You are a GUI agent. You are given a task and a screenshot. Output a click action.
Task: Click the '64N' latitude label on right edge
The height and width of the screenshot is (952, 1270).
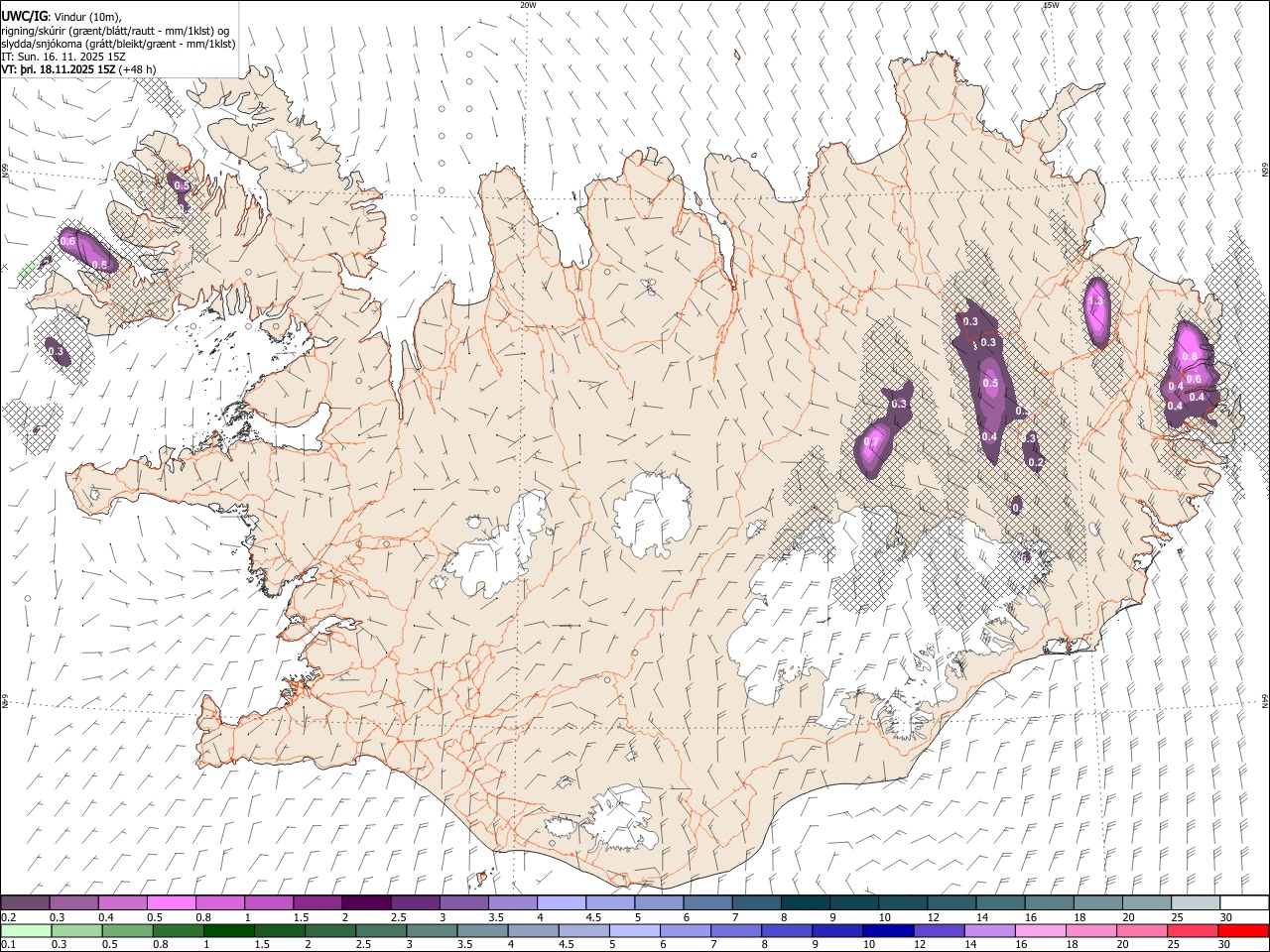[1265, 700]
